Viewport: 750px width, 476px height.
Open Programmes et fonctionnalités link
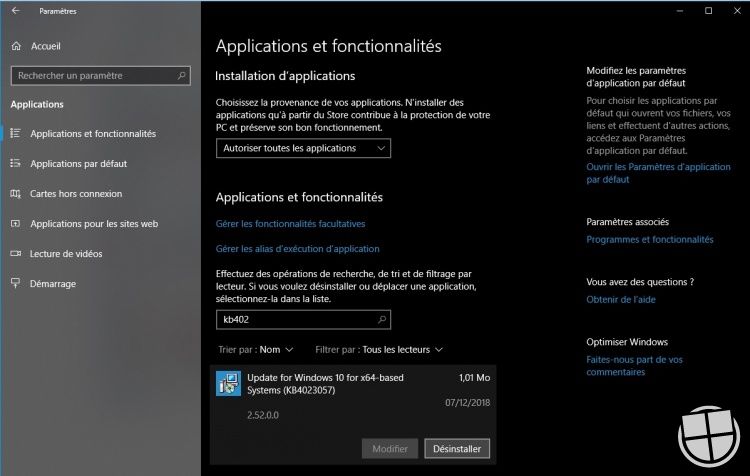pos(649,240)
